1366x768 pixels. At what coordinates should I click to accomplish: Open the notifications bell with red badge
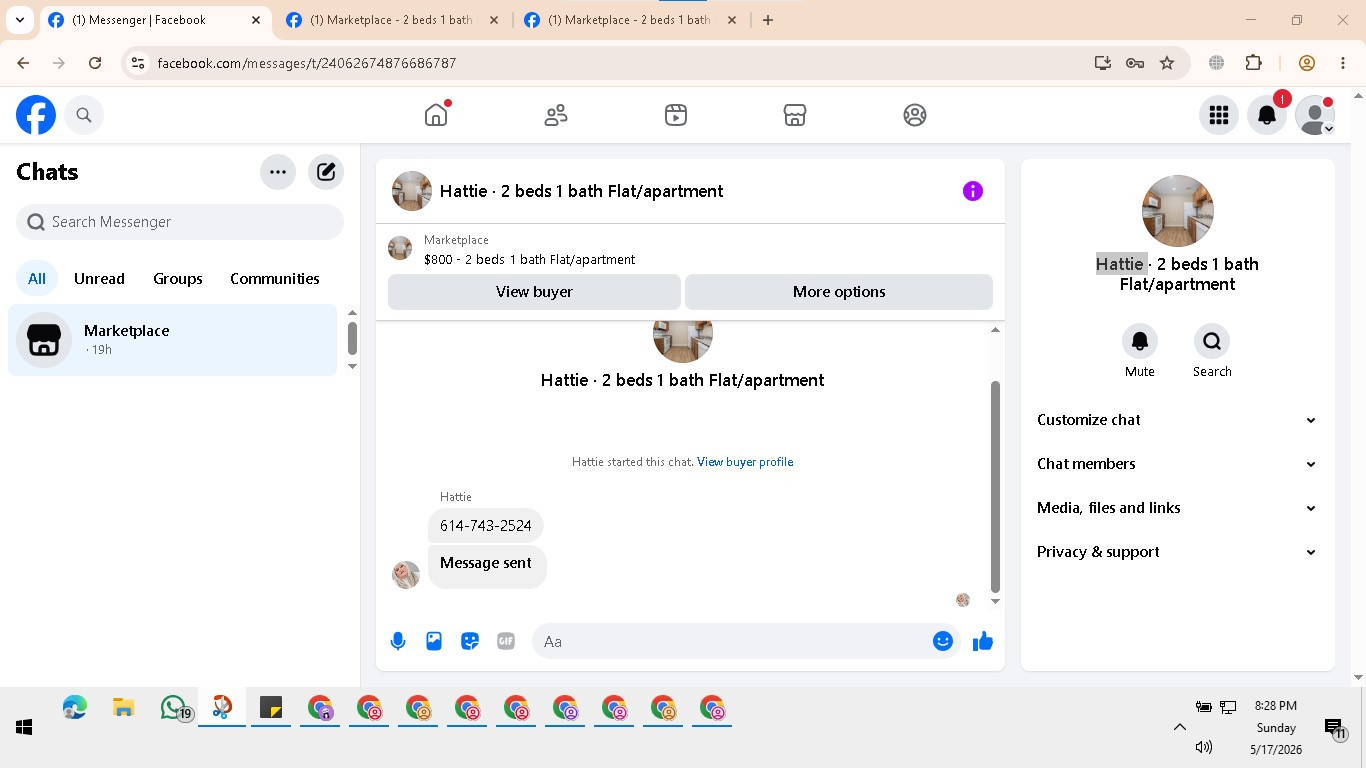pos(1267,115)
